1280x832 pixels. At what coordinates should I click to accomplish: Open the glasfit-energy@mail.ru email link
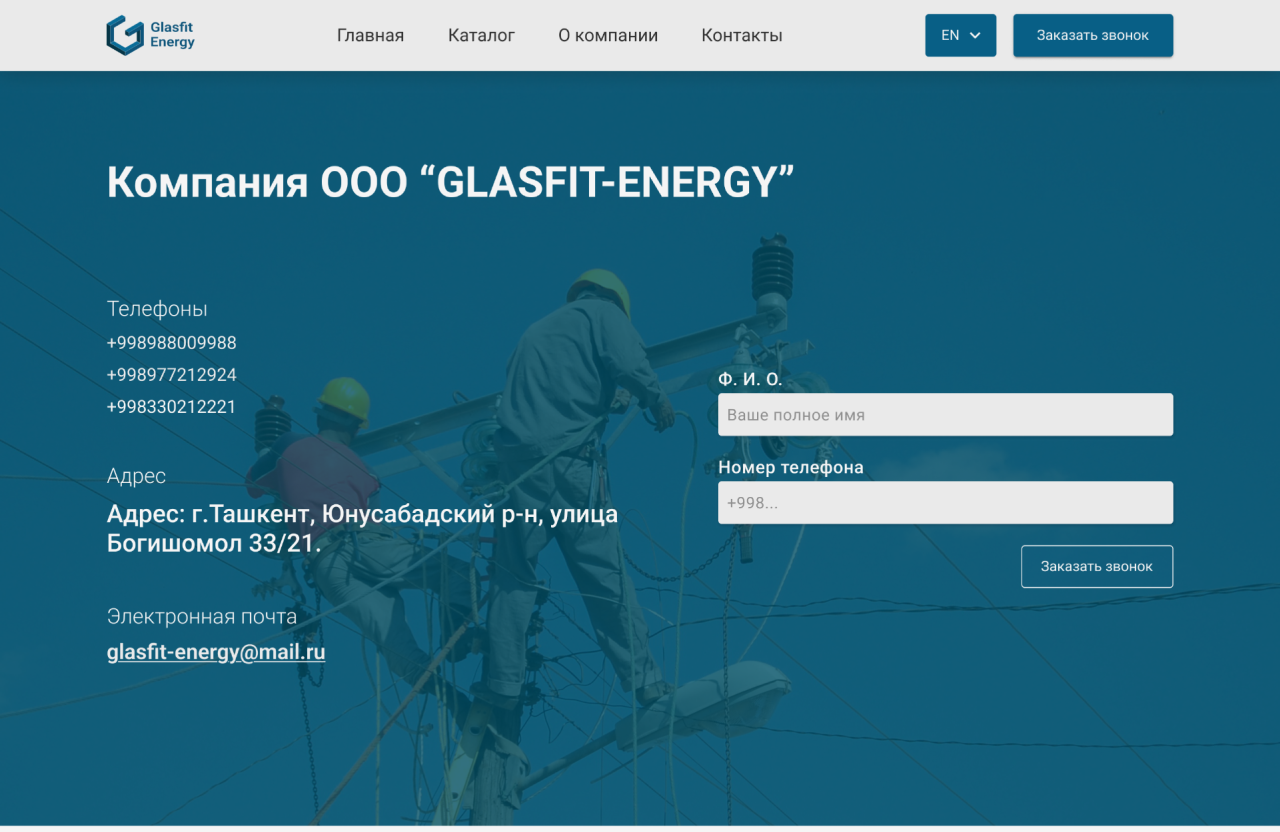tap(216, 652)
